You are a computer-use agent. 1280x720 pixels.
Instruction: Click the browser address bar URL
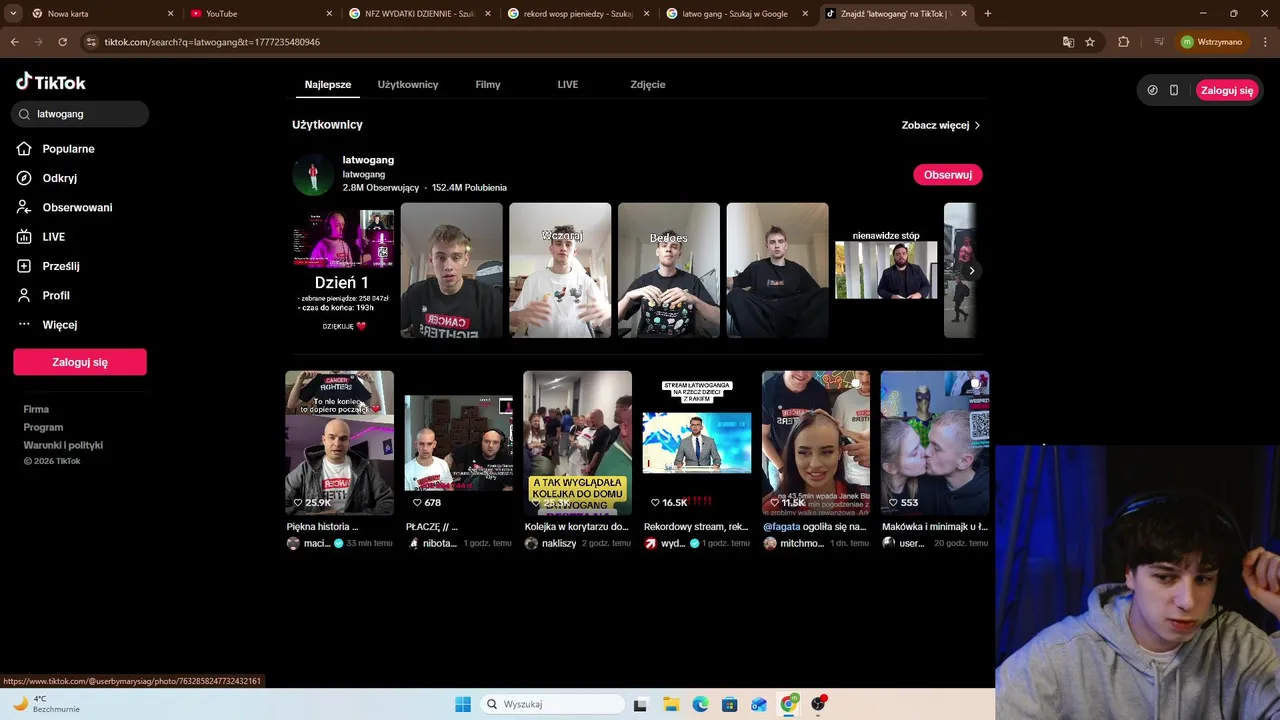coord(212,42)
